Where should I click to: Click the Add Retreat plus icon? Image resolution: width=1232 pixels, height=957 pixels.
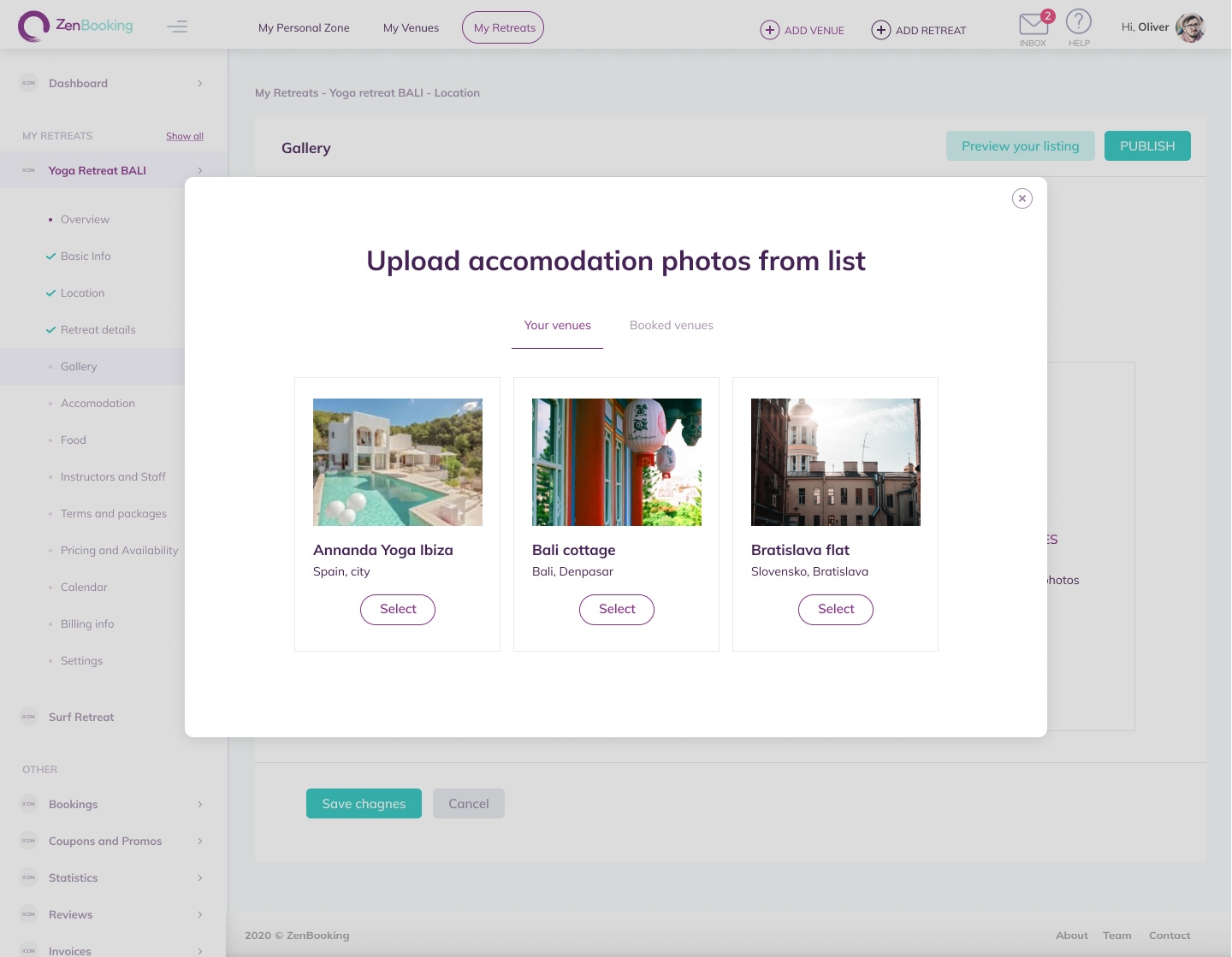[x=881, y=30]
